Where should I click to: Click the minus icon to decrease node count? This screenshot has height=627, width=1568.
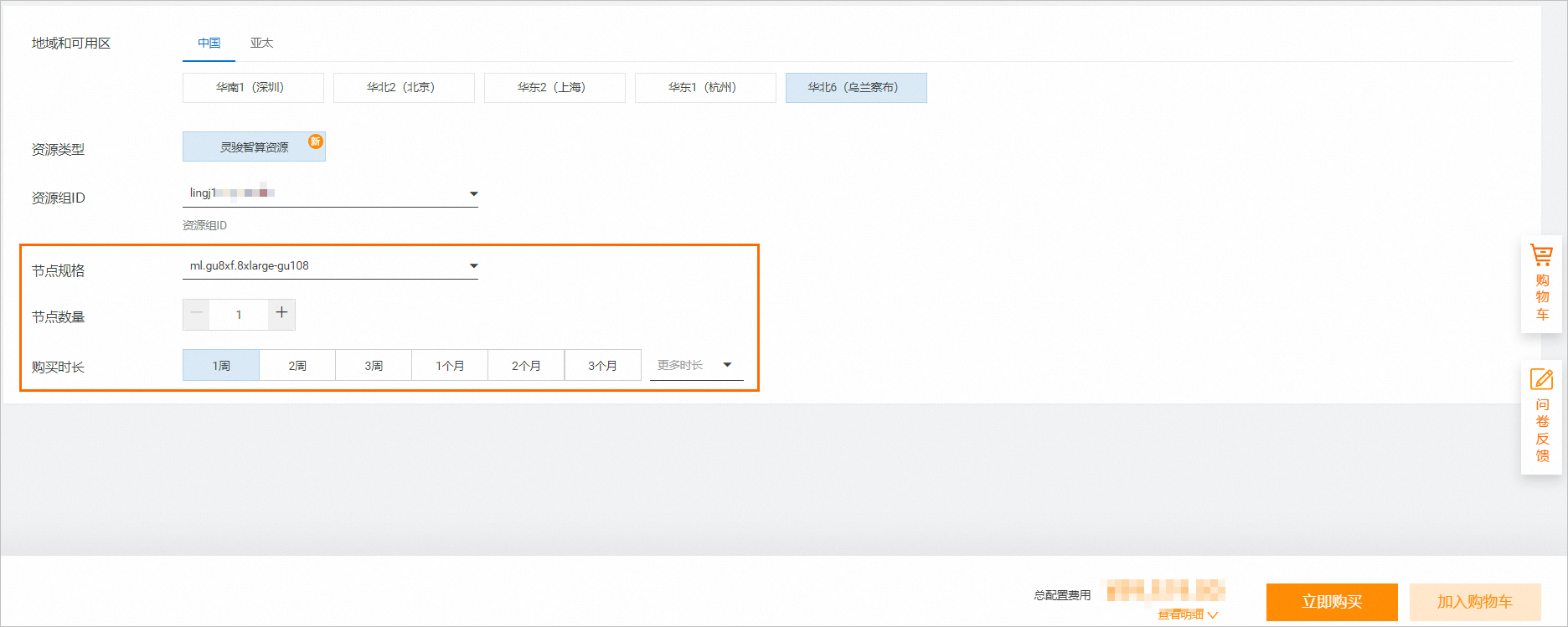[197, 314]
